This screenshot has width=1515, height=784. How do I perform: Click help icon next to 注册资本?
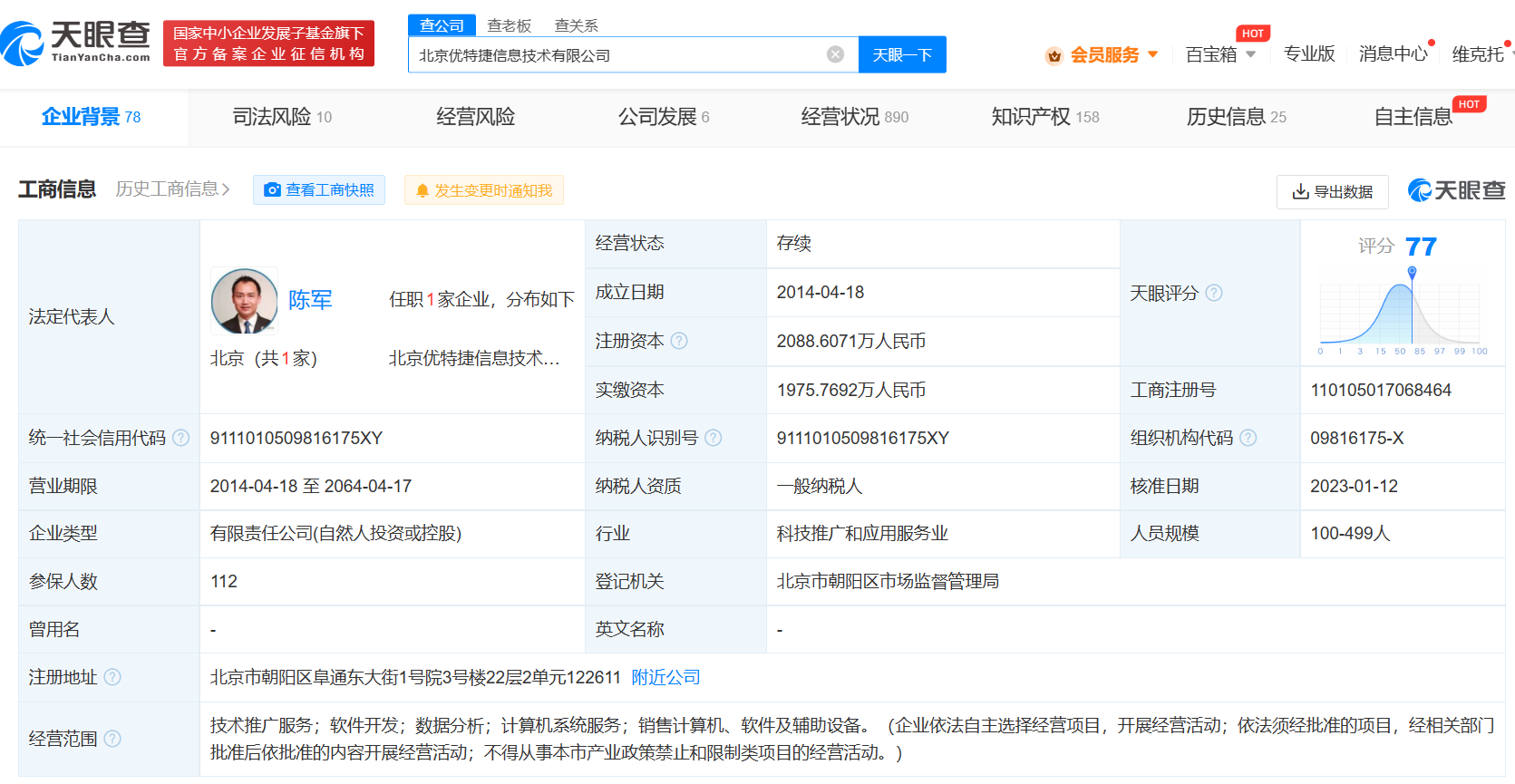click(x=679, y=341)
